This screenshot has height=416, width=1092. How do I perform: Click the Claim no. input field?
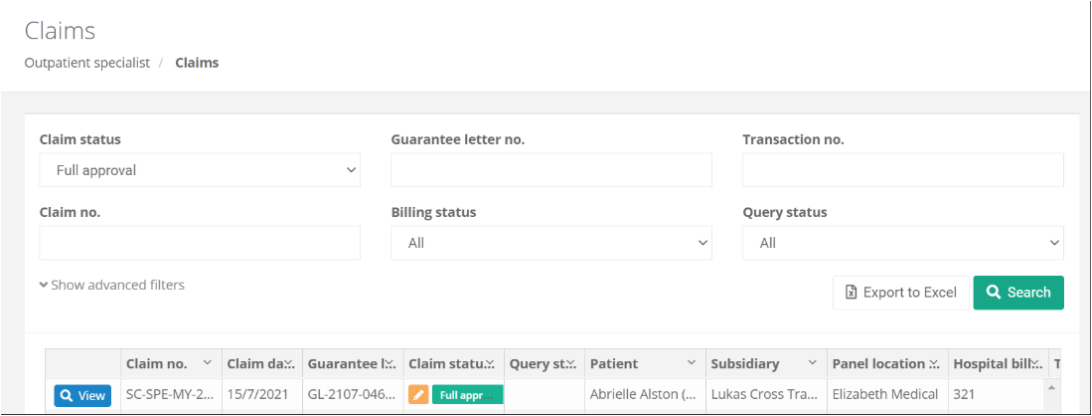coord(200,242)
